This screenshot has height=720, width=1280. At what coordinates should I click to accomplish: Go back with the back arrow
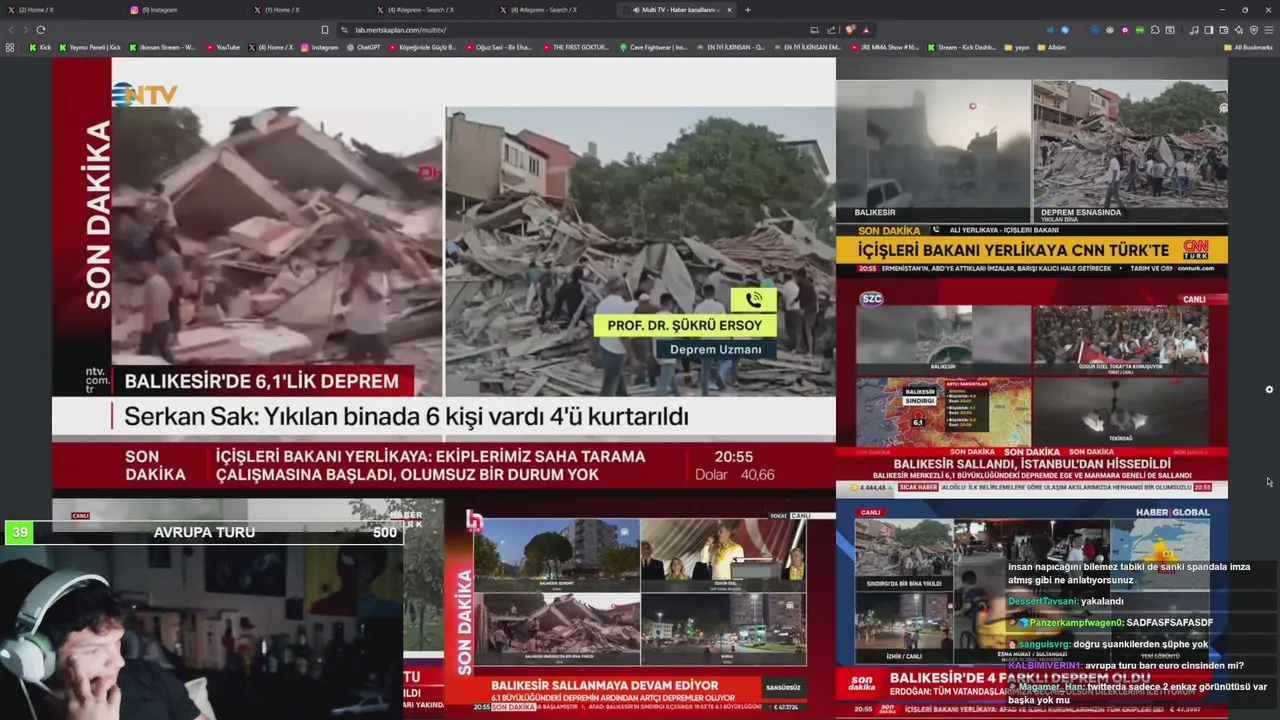(12, 30)
